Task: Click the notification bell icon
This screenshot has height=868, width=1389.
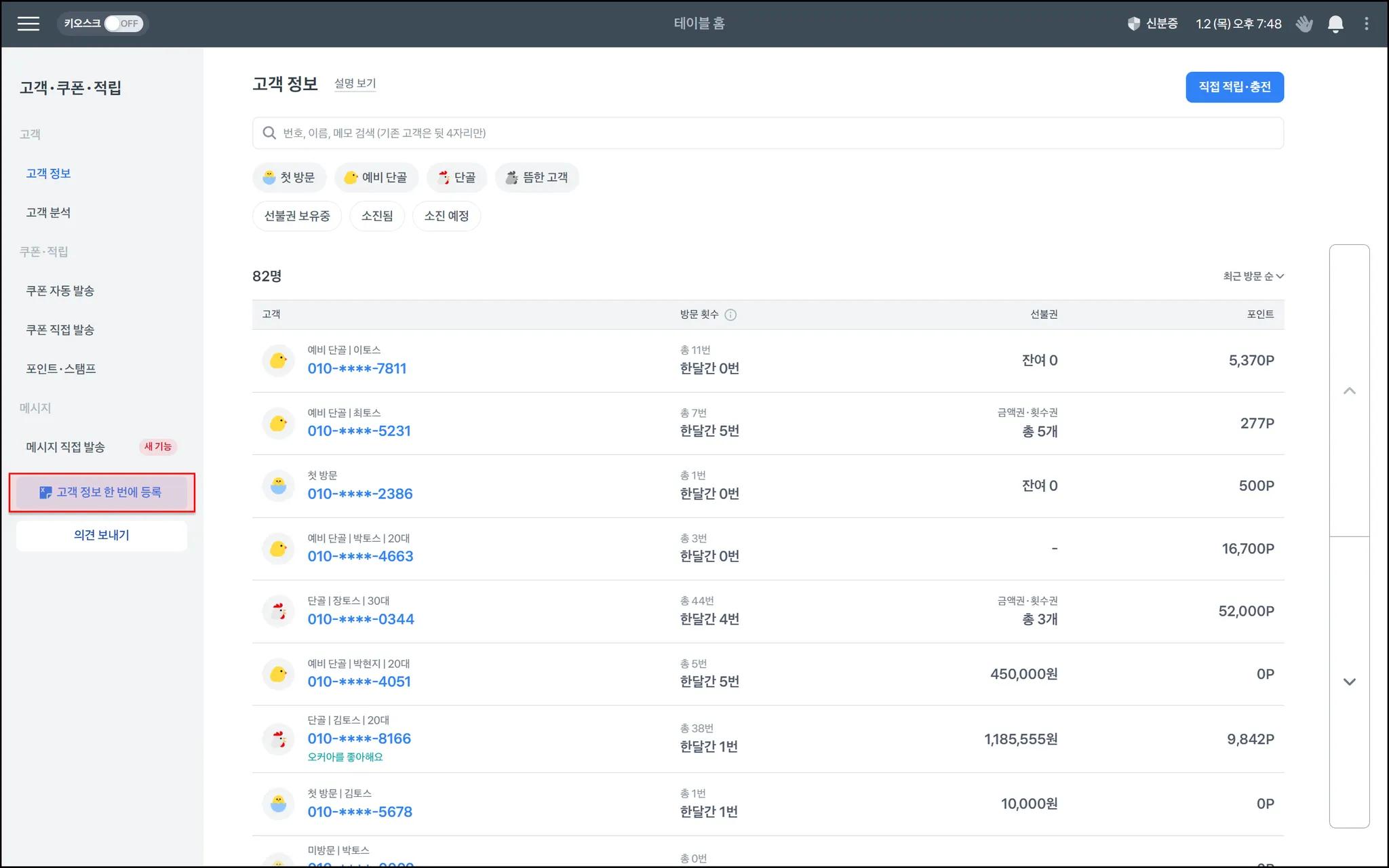Action: coord(1335,24)
